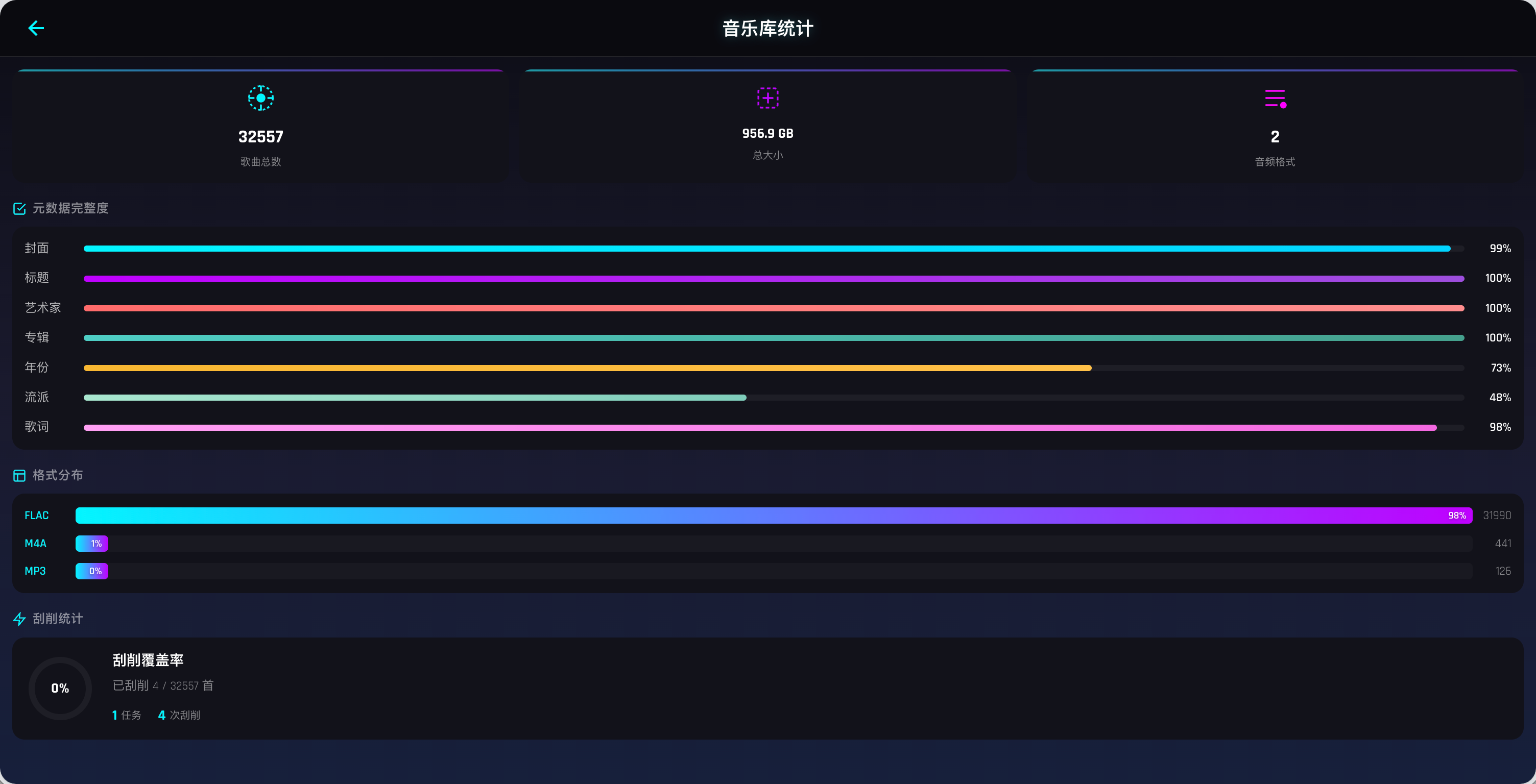Click the 48% value for 流派
Screen dimensions: 1536x784
tap(1500, 398)
